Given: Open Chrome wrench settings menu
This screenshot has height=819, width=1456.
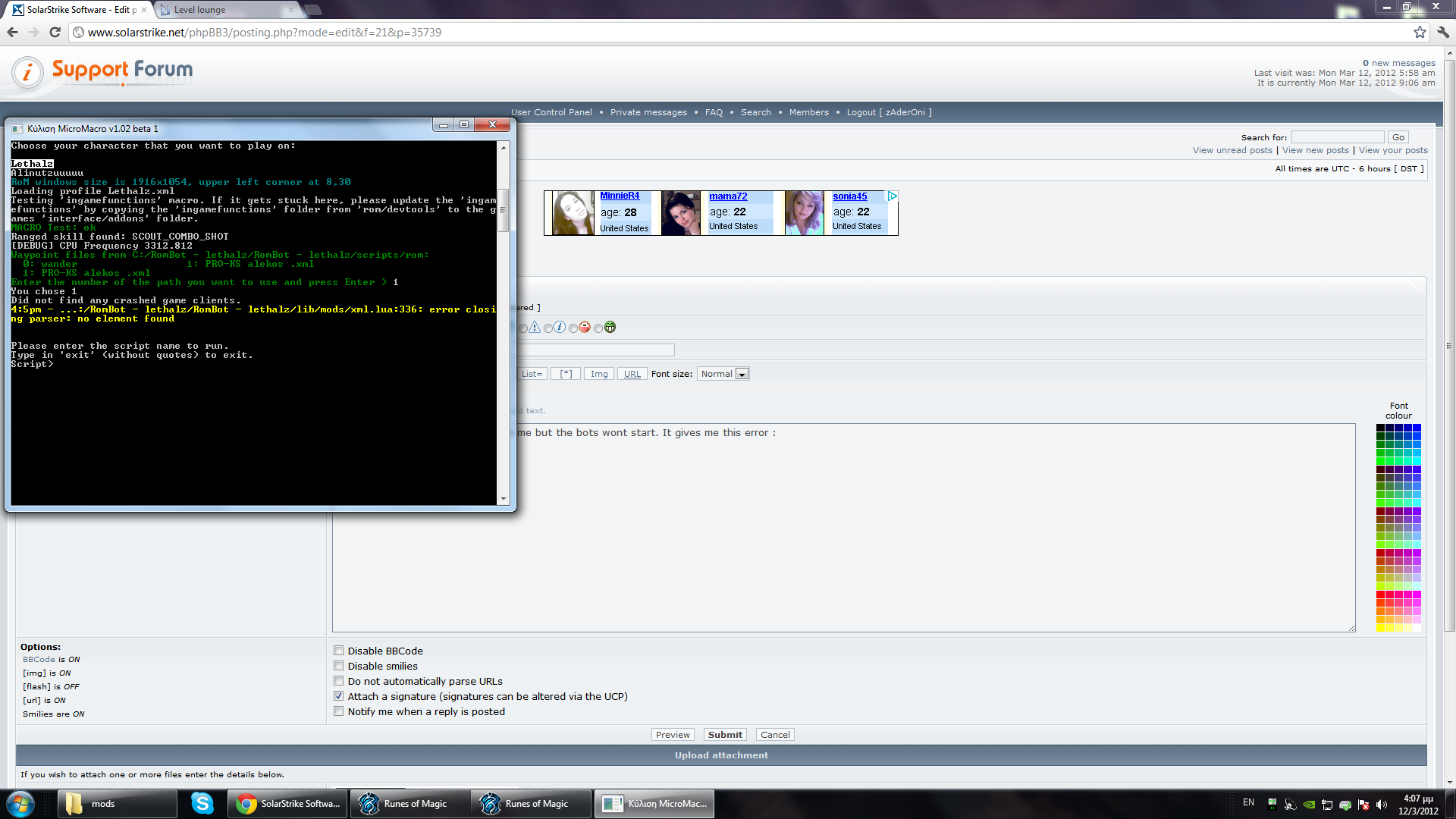Looking at the screenshot, I should [1443, 32].
